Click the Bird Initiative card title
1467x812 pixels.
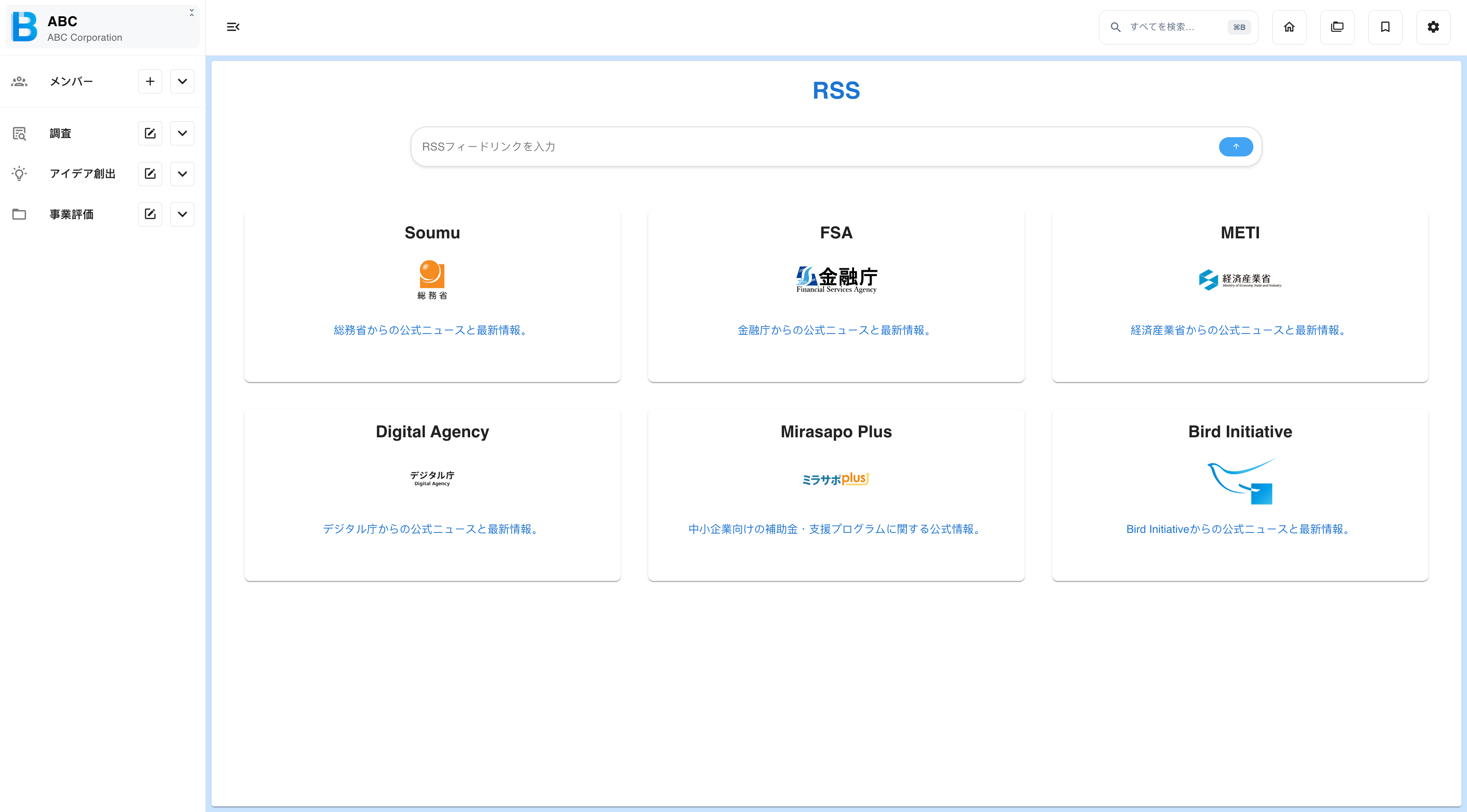(1240, 432)
